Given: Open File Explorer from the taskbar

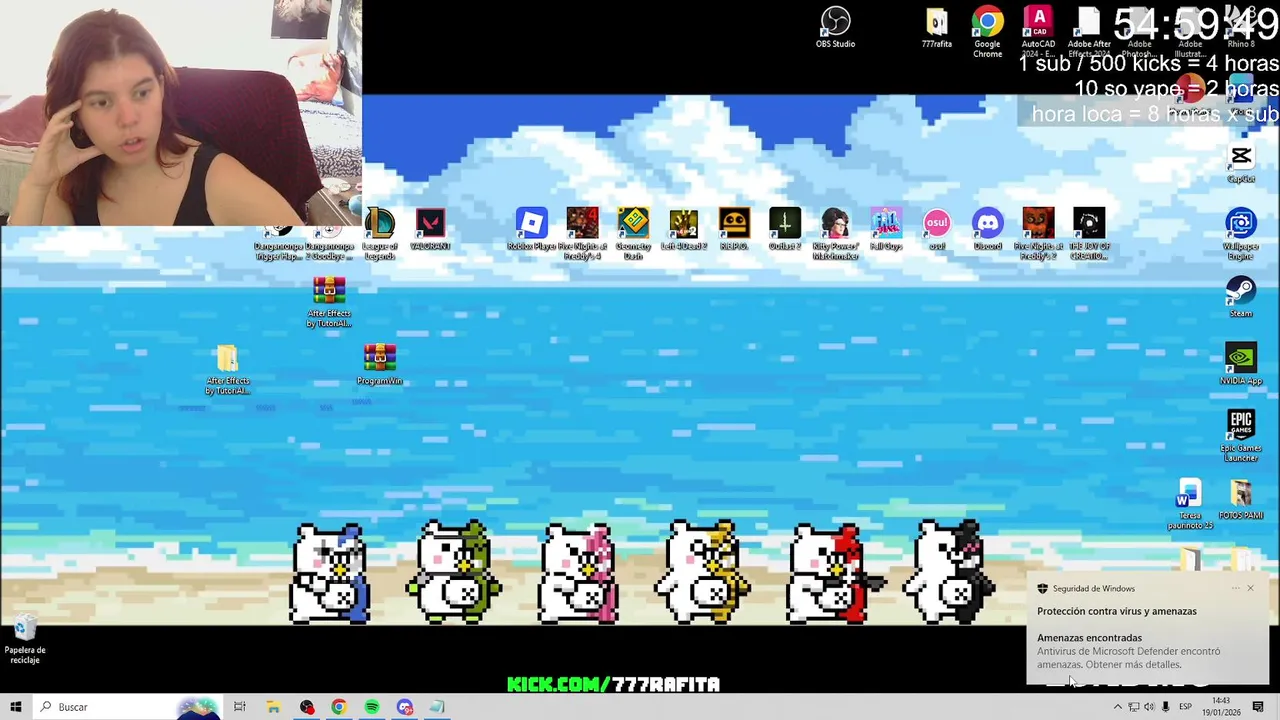Looking at the screenshot, I should (x=273, y=707).
